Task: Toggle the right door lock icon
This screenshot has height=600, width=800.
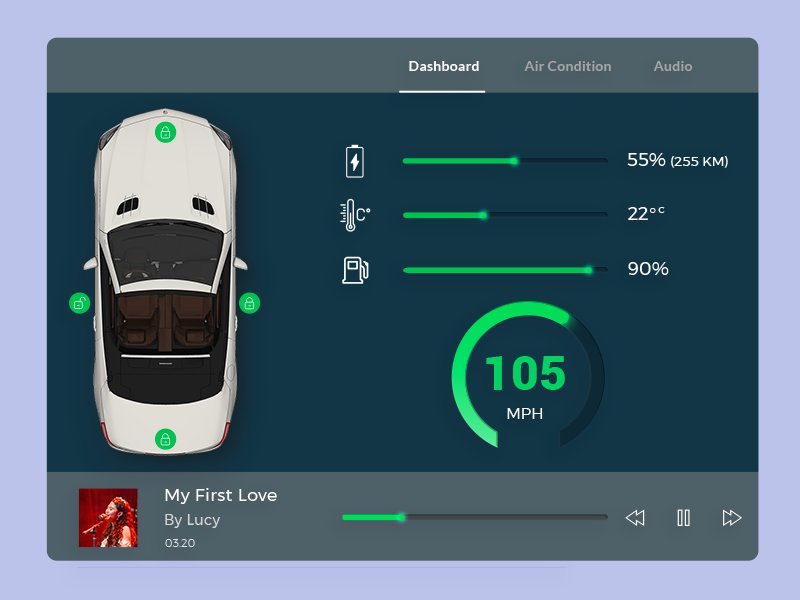Action: [x=249, y=304]
